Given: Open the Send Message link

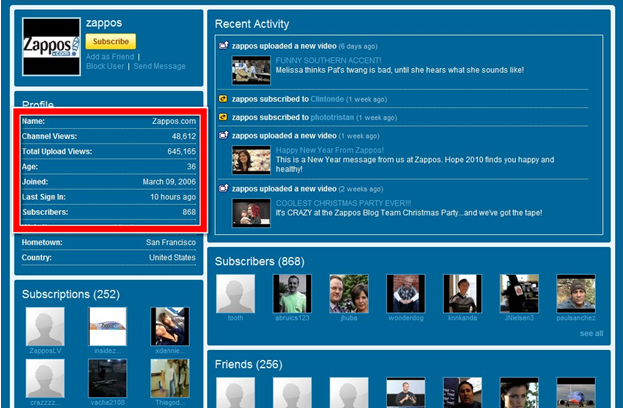Looking at the screenshot, I should click(x=160, y=66).
